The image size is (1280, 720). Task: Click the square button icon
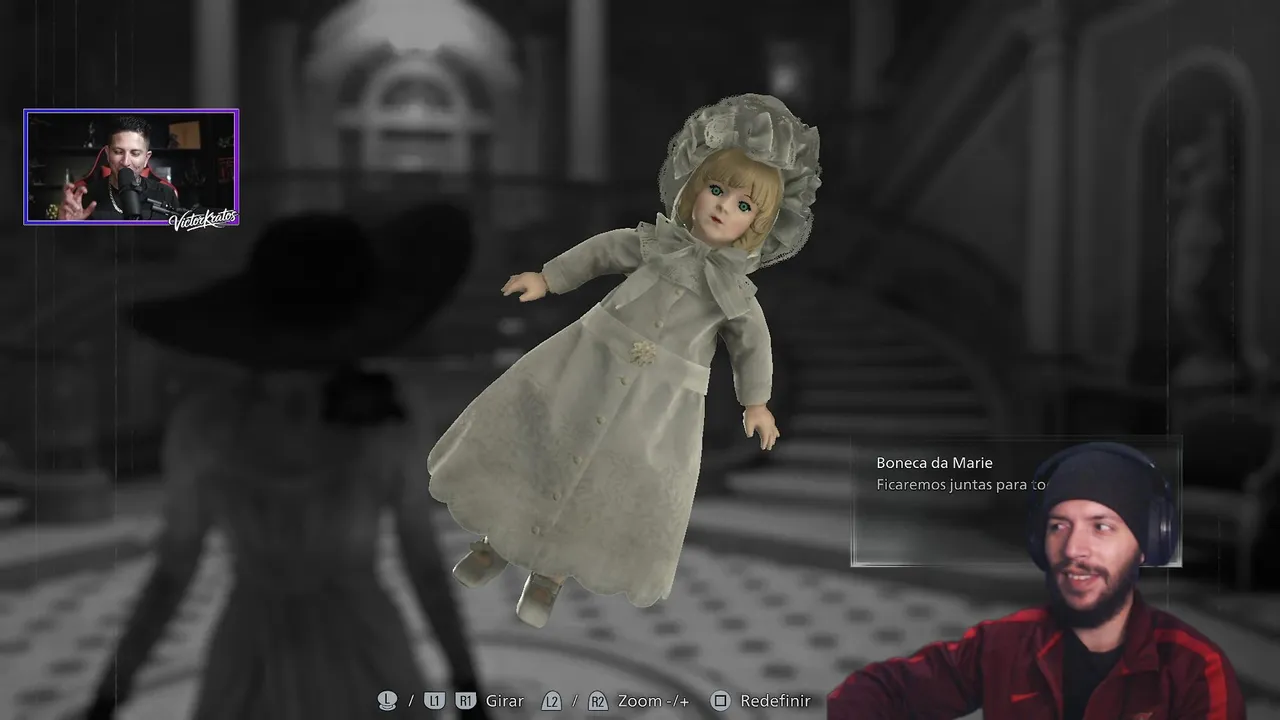pos(719,701)
